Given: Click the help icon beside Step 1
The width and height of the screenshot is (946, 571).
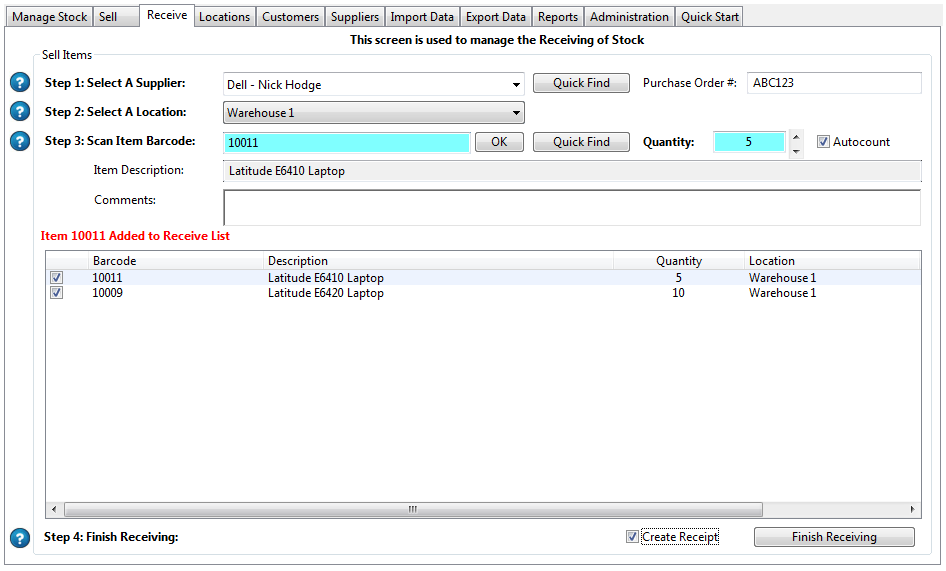Looking at the screenshot, I should tap(20, 83).
